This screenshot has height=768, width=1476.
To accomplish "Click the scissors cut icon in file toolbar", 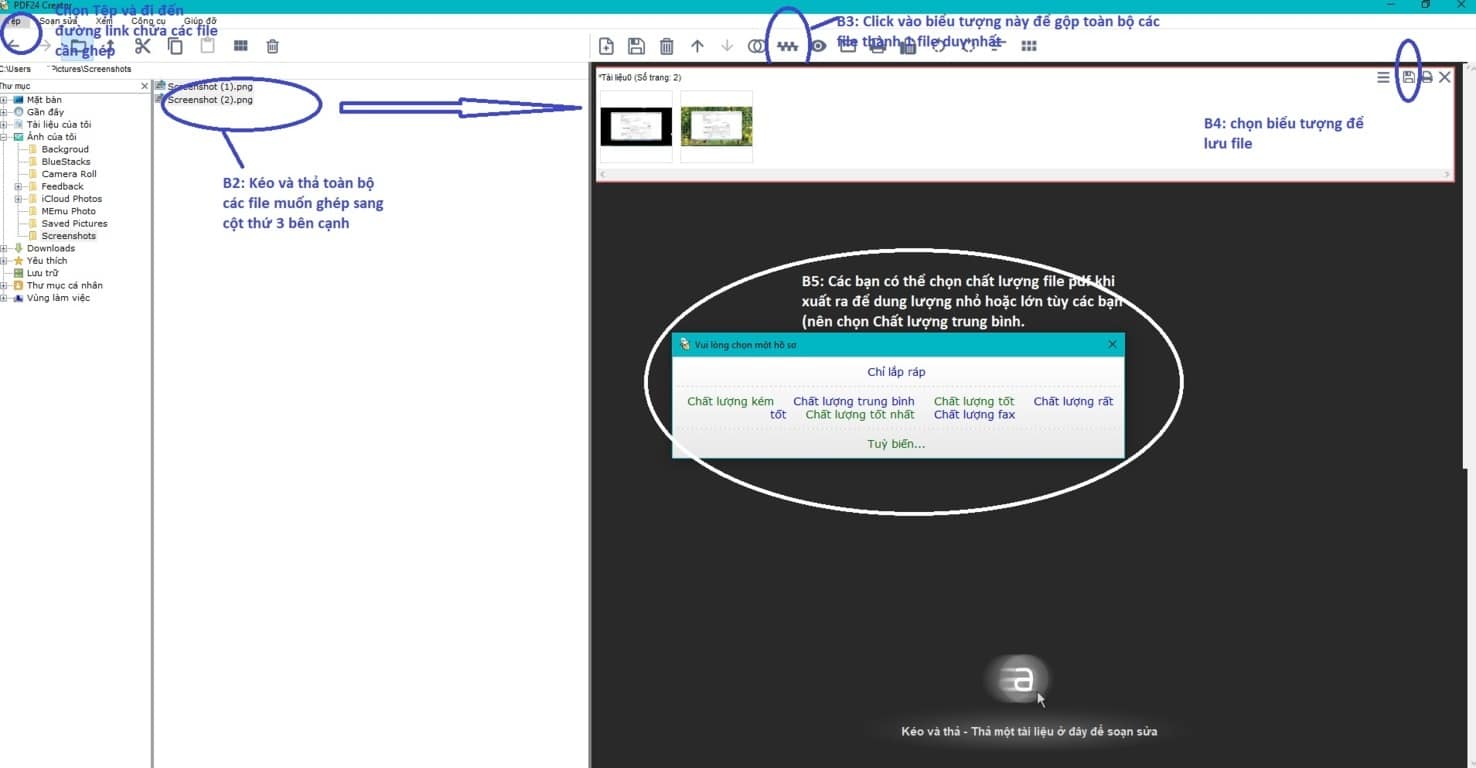I will pyautogui.click(x=143, y=46).
